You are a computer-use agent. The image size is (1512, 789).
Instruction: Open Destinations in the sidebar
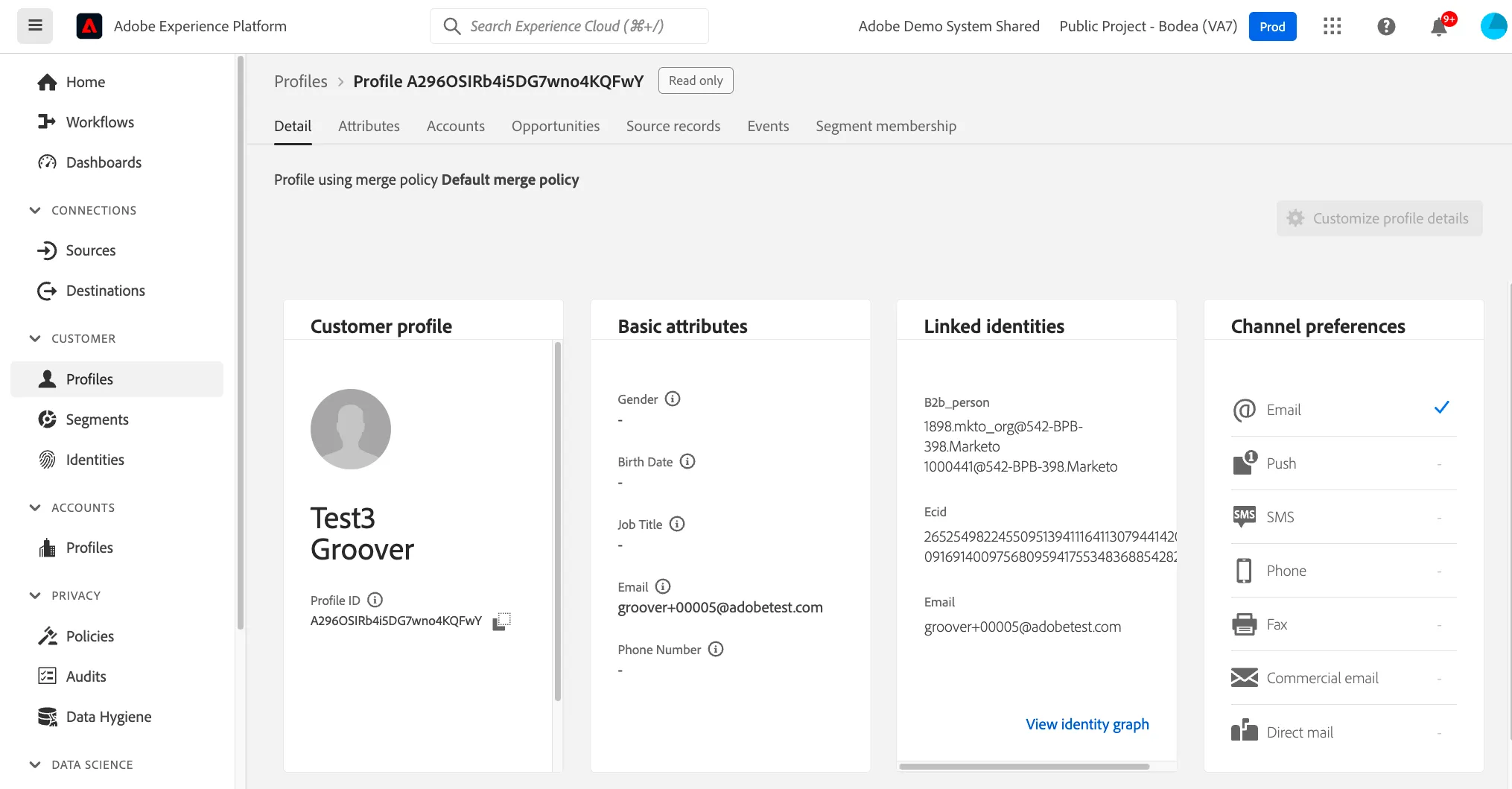point(117,291)
